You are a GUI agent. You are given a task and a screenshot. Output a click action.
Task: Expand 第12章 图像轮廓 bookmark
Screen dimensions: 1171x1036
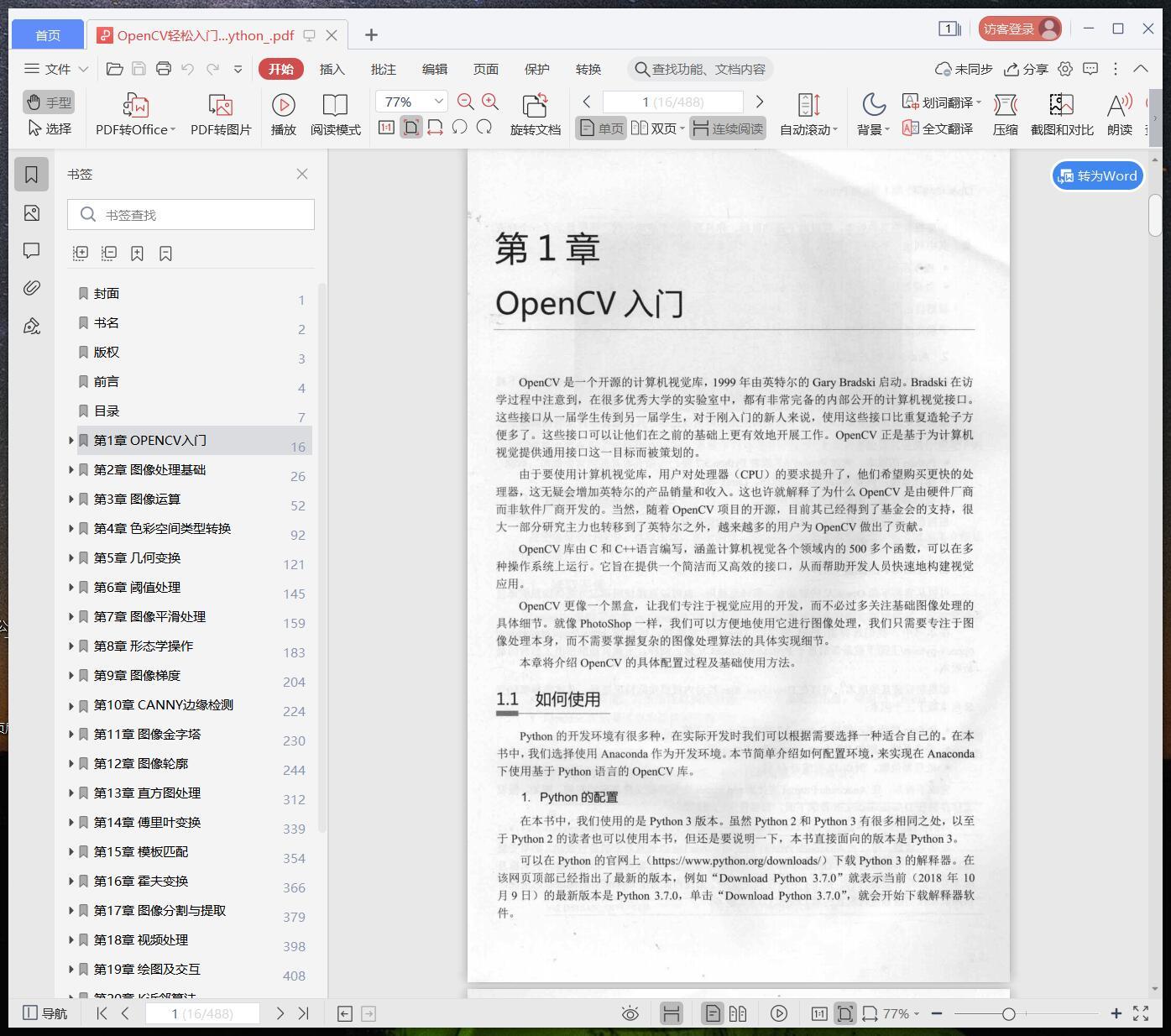click(x=71, y=764)
